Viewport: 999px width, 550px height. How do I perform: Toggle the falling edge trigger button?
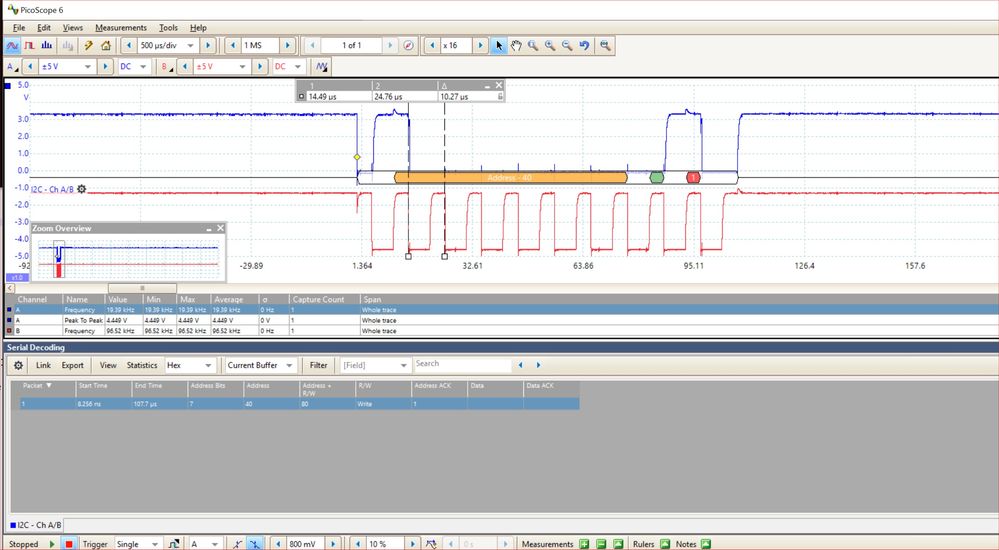[x=255, y=544]
